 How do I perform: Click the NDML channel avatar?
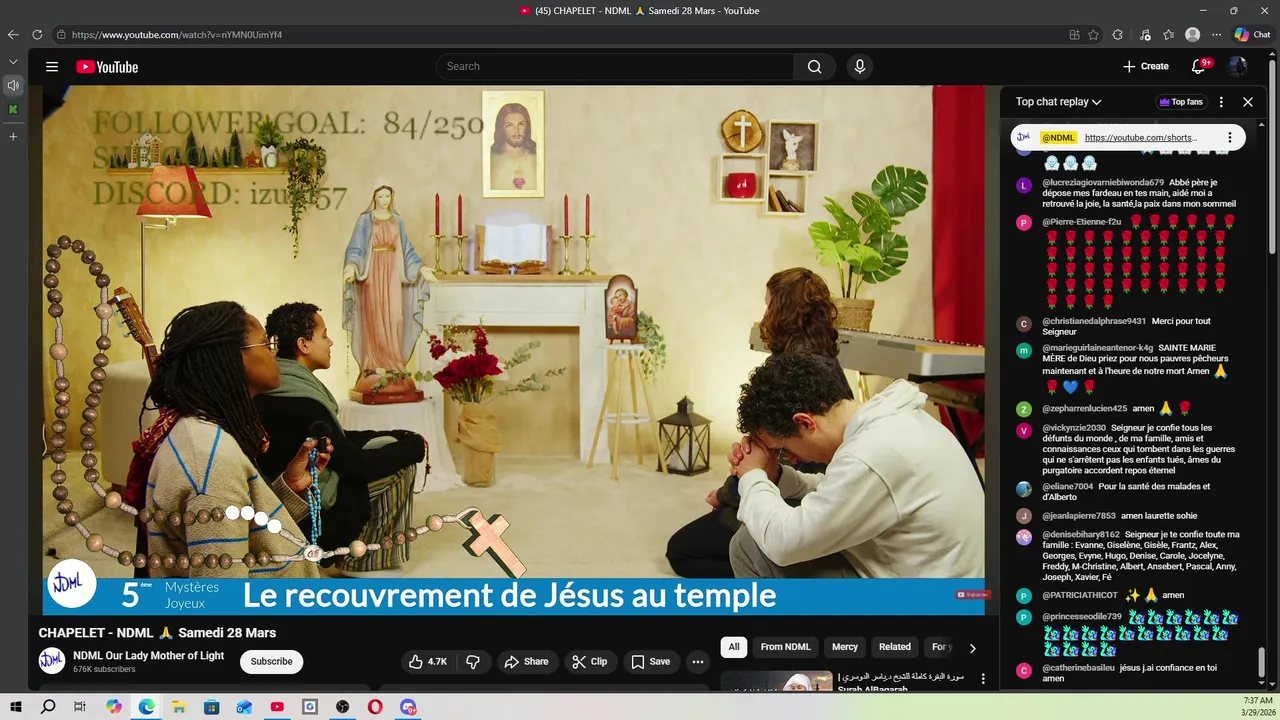click(x=52, y=661)
